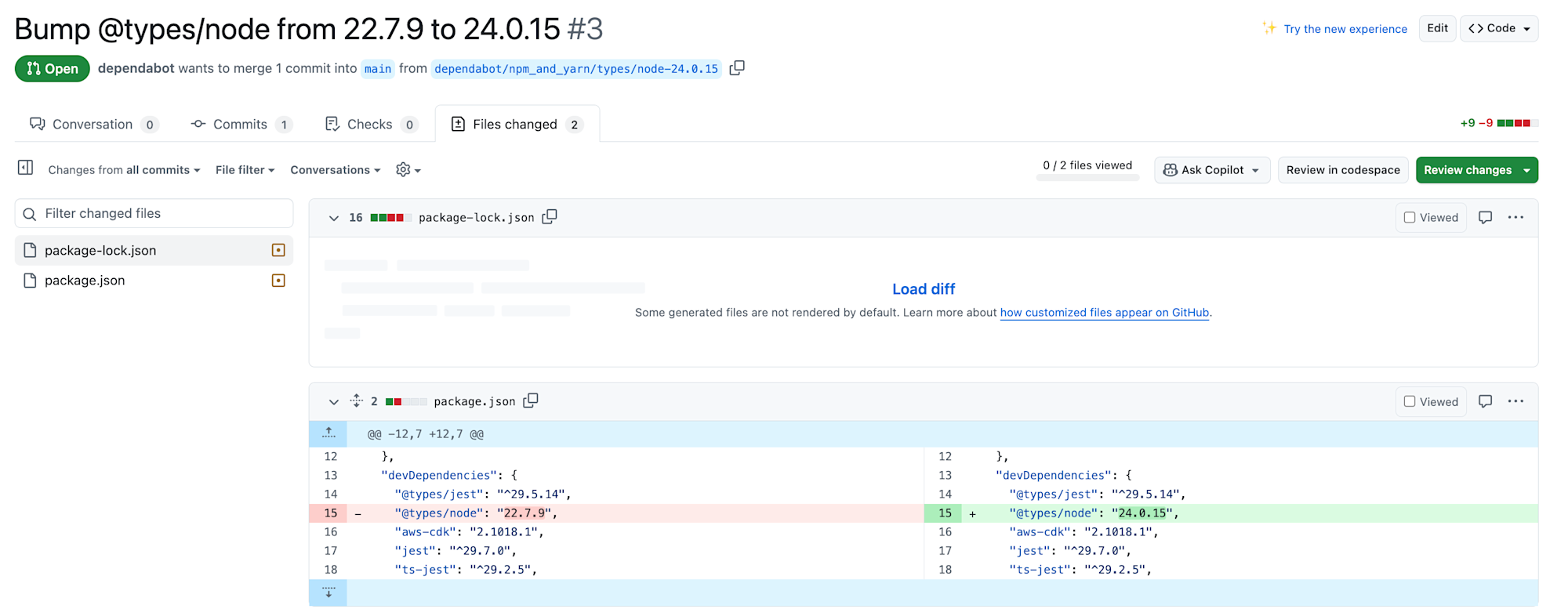Open the Review changes dropdown

[1477, 170]
